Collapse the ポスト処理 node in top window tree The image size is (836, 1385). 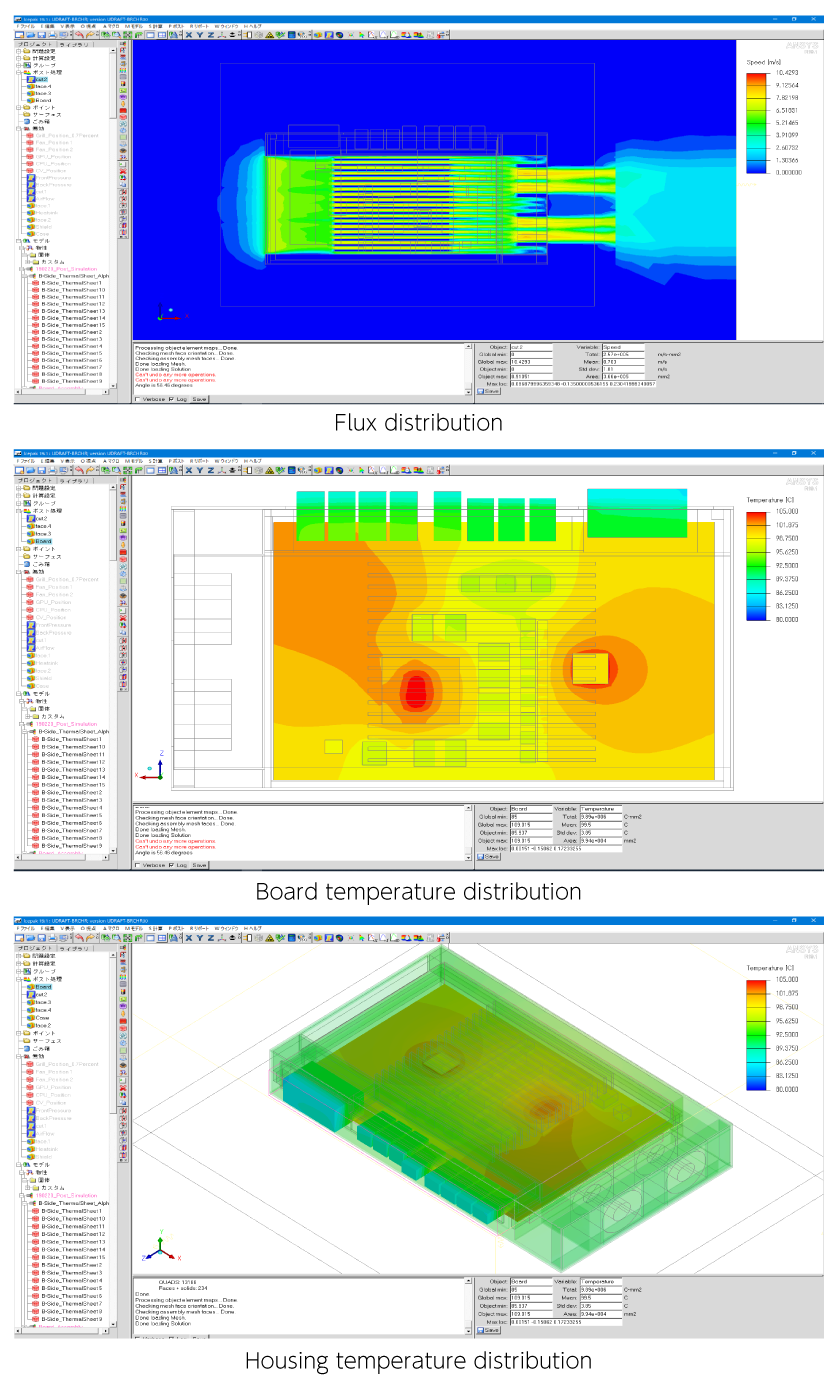(x=19, y=72)
